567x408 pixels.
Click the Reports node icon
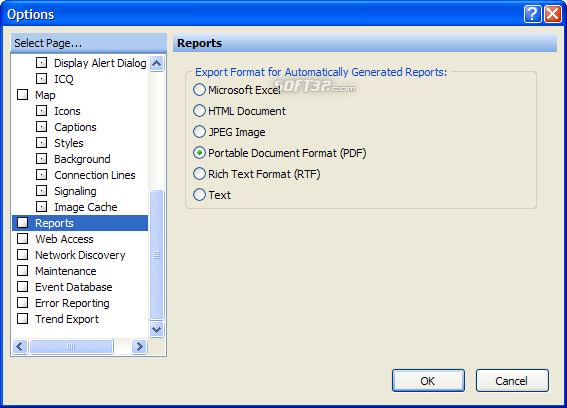click(x=22, y=222)
